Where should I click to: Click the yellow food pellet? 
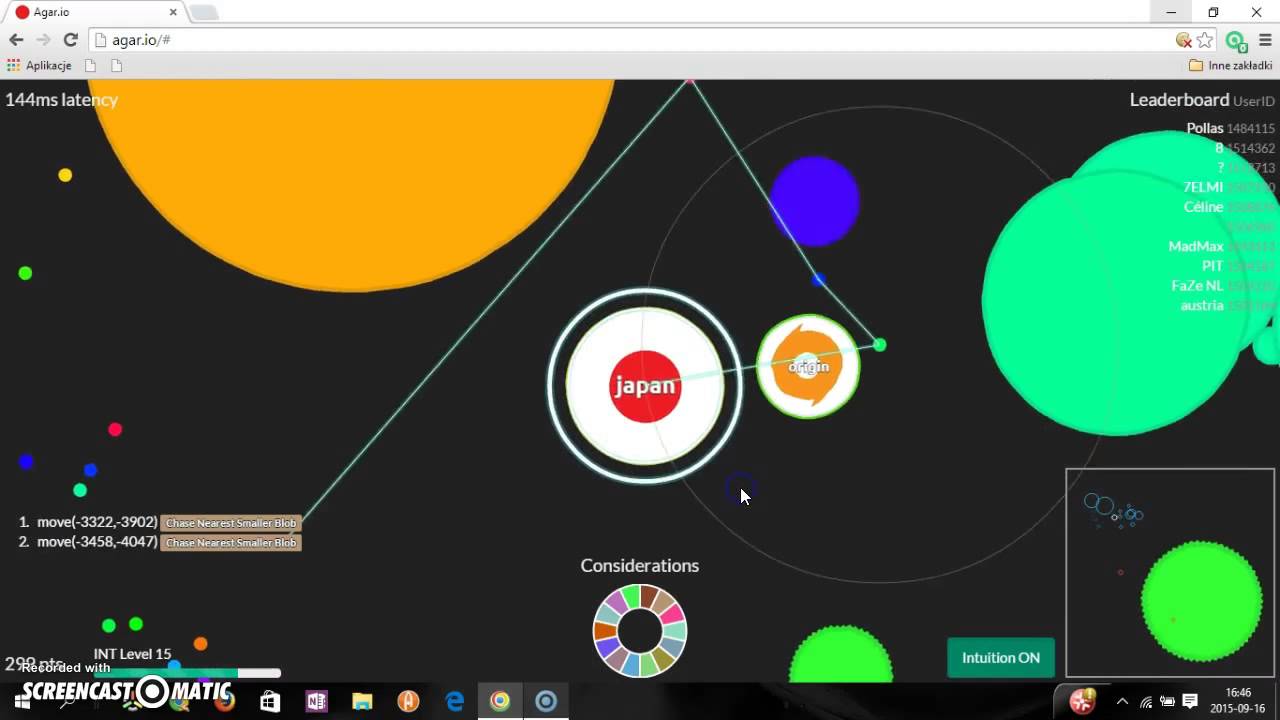(65, 175)
